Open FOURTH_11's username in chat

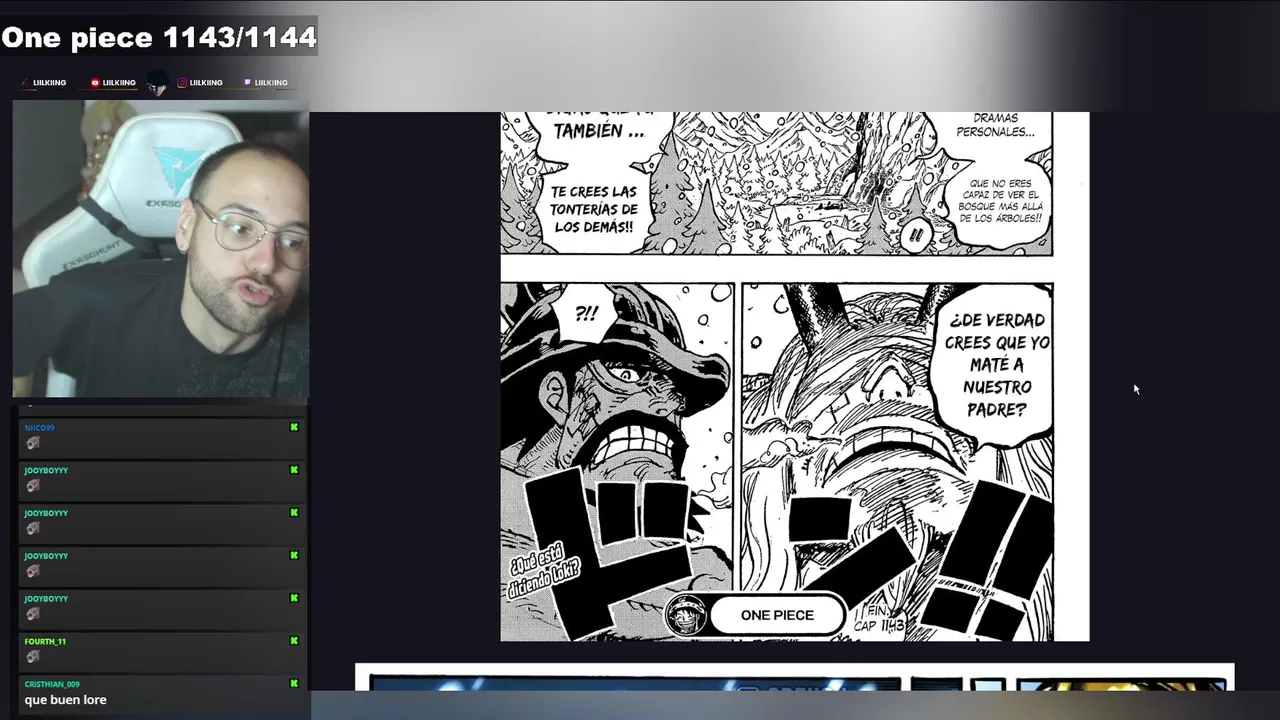pos(45,642)
